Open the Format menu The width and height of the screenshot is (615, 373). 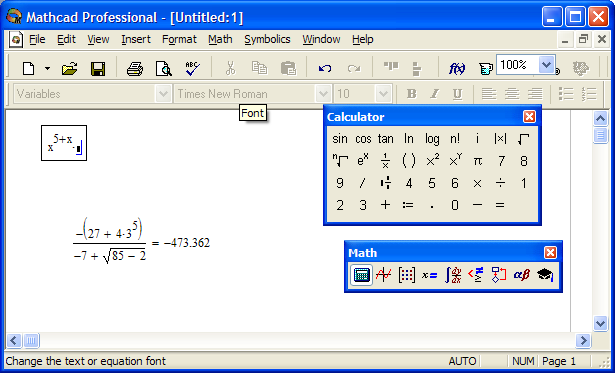[x=179, y=39]
